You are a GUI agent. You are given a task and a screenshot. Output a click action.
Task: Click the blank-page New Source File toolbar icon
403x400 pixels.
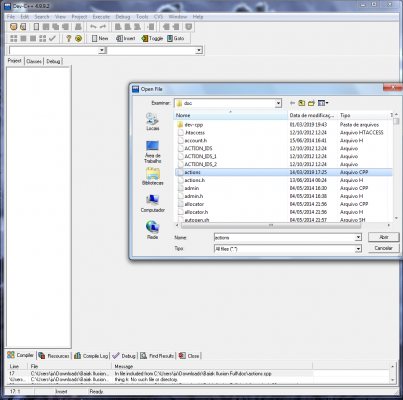(x=37, y=27)
